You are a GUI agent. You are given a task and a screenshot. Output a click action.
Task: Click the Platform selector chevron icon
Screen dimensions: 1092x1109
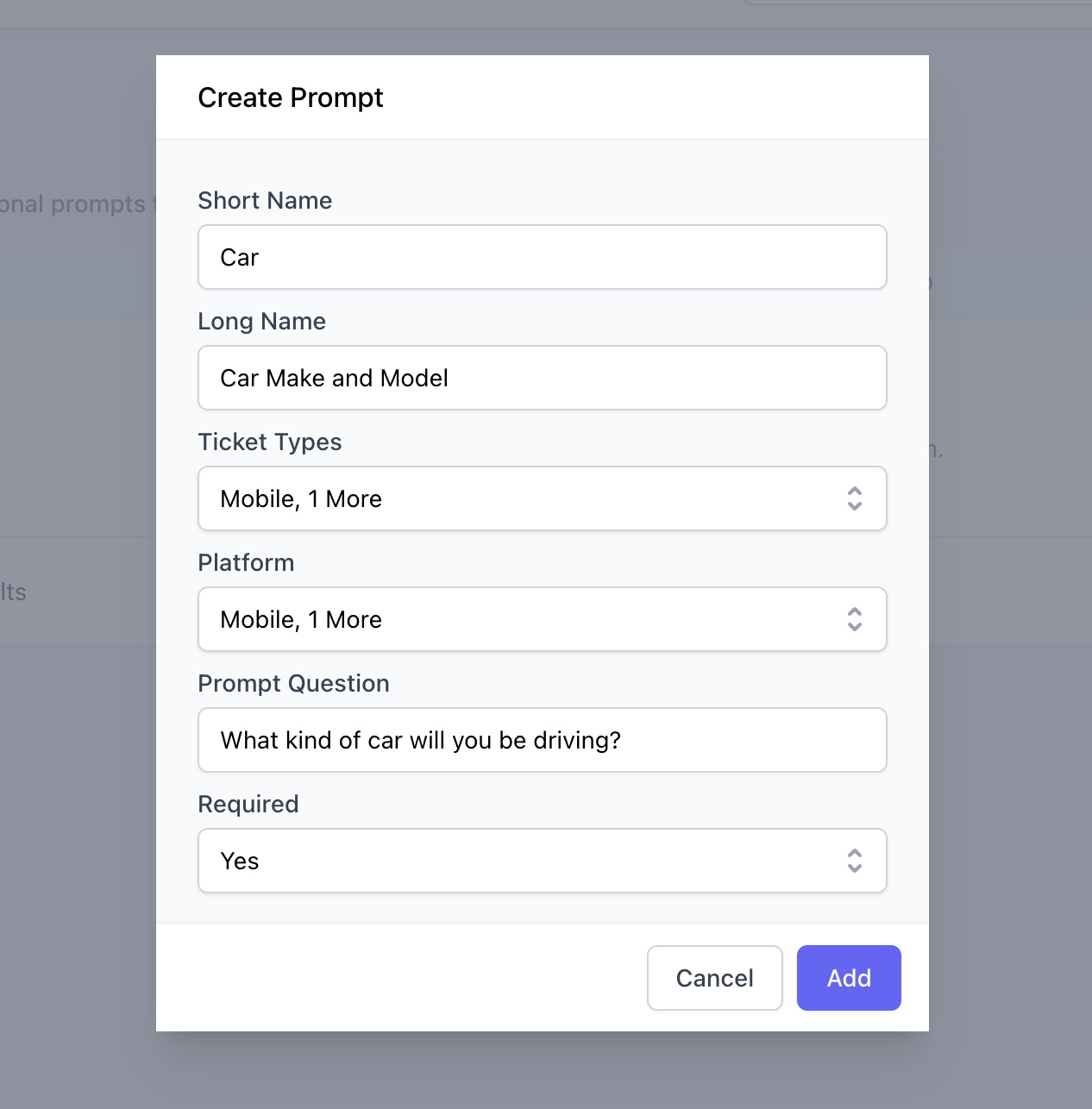tap(854, 619)
